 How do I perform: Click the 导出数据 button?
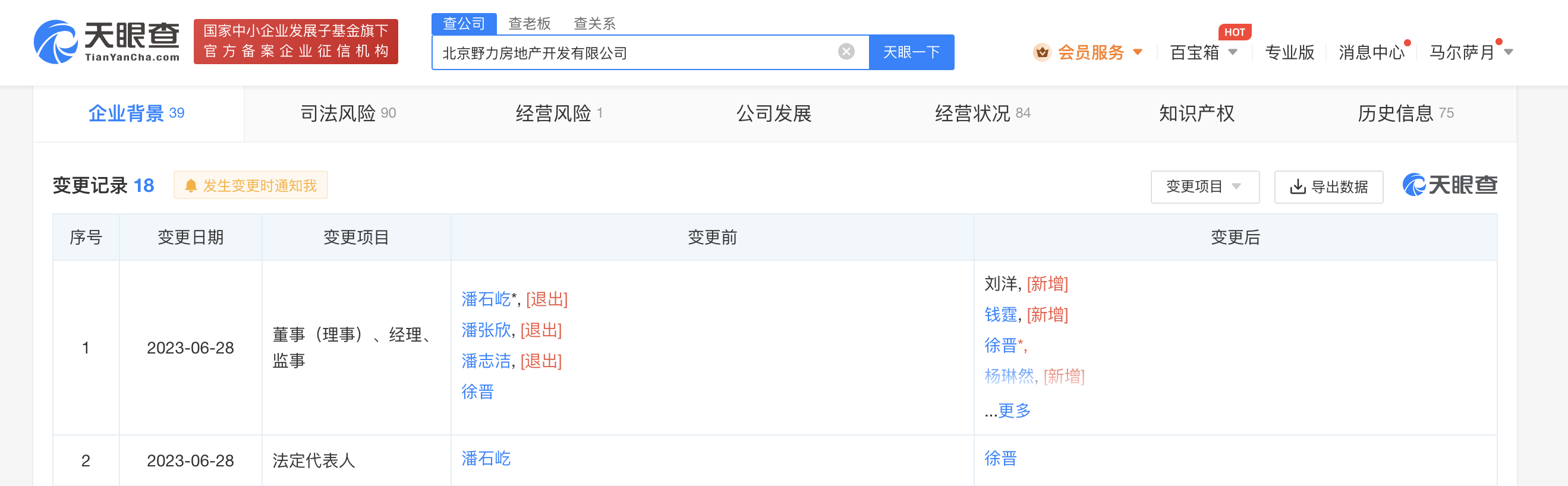click(x=1328, y=187)
